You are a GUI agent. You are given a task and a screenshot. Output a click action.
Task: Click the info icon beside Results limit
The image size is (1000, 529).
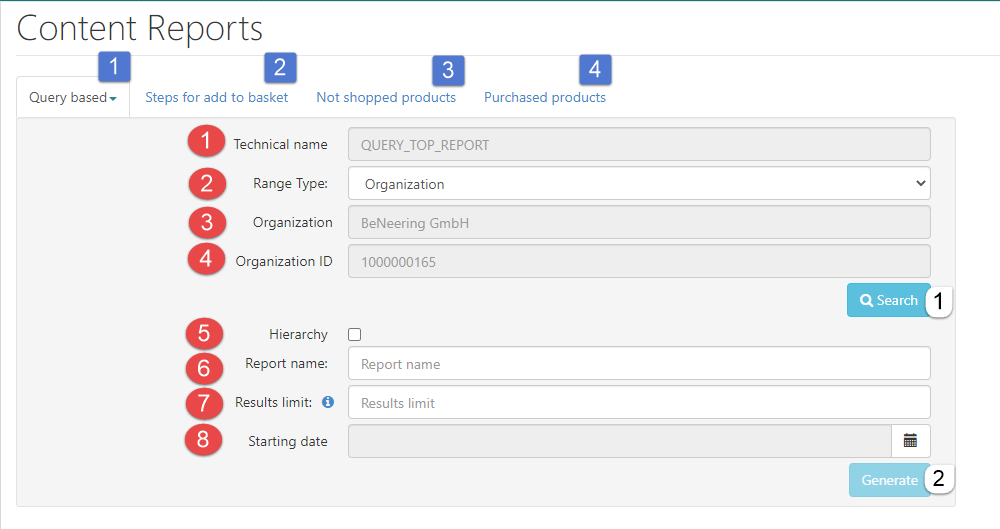coord(327,403)
